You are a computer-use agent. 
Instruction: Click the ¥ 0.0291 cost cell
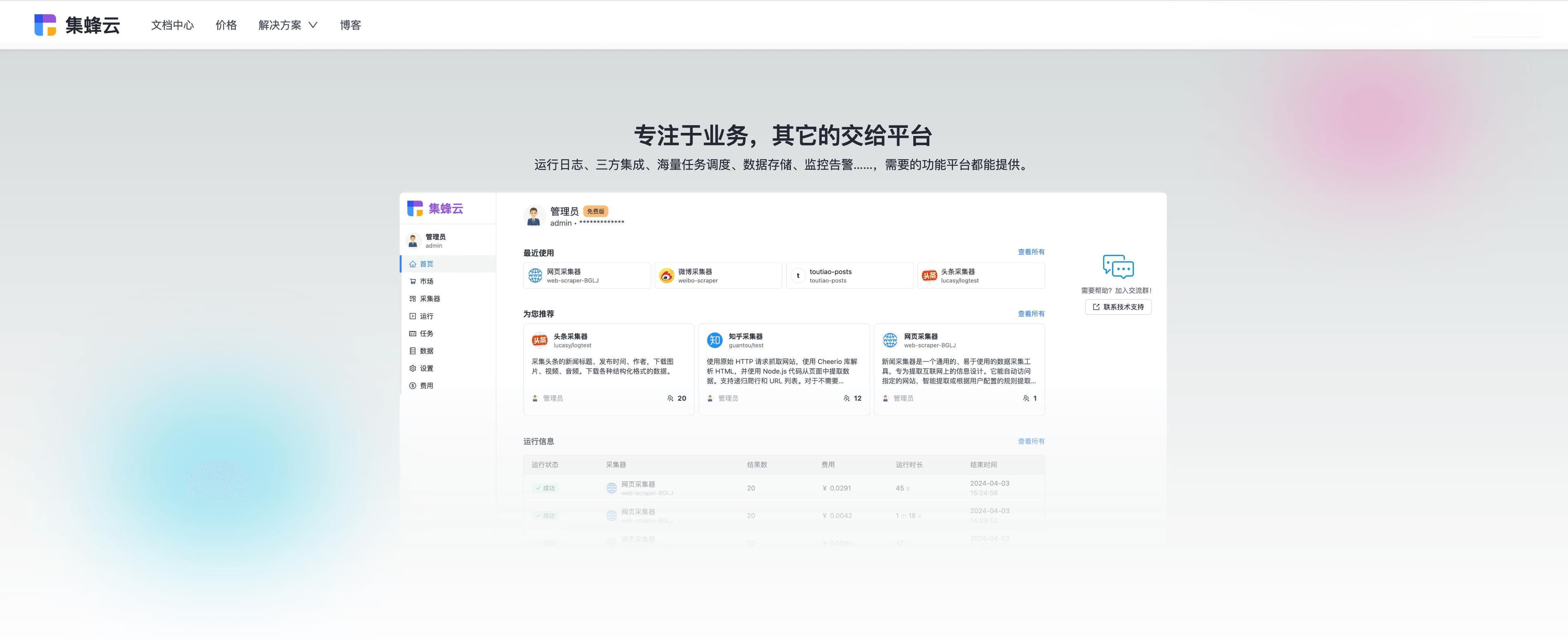point(837,488)
